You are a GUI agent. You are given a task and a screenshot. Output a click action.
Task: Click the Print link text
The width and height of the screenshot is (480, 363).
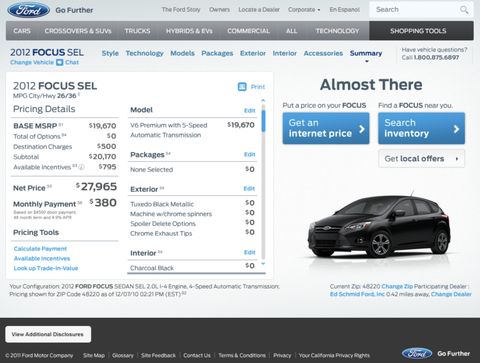[x=258, y=87]
